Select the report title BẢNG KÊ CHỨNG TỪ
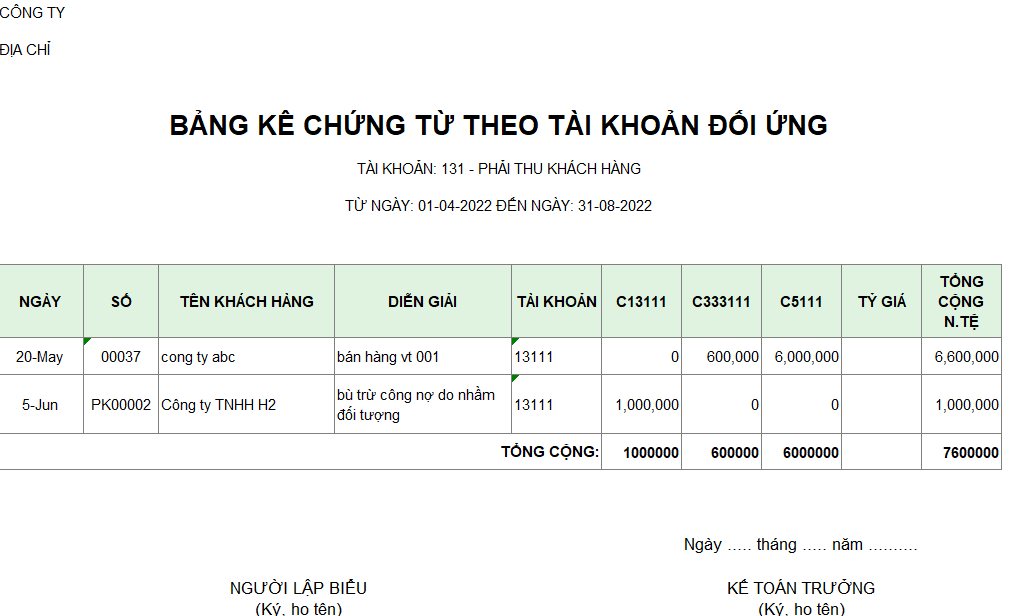This screenshot has width=1019, height=616. (498, 125)
